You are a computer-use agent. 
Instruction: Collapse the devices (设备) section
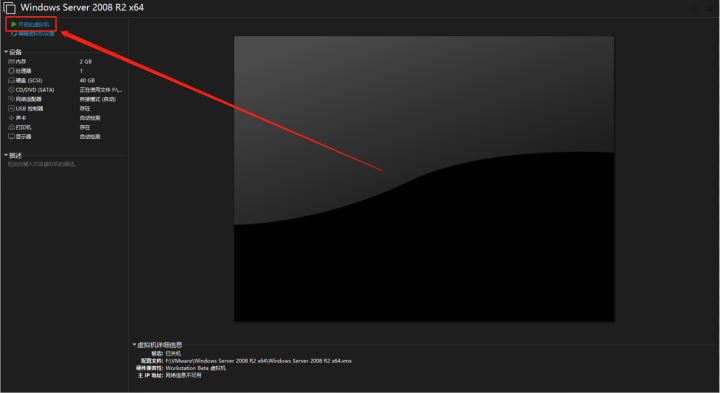pos(6,52)
